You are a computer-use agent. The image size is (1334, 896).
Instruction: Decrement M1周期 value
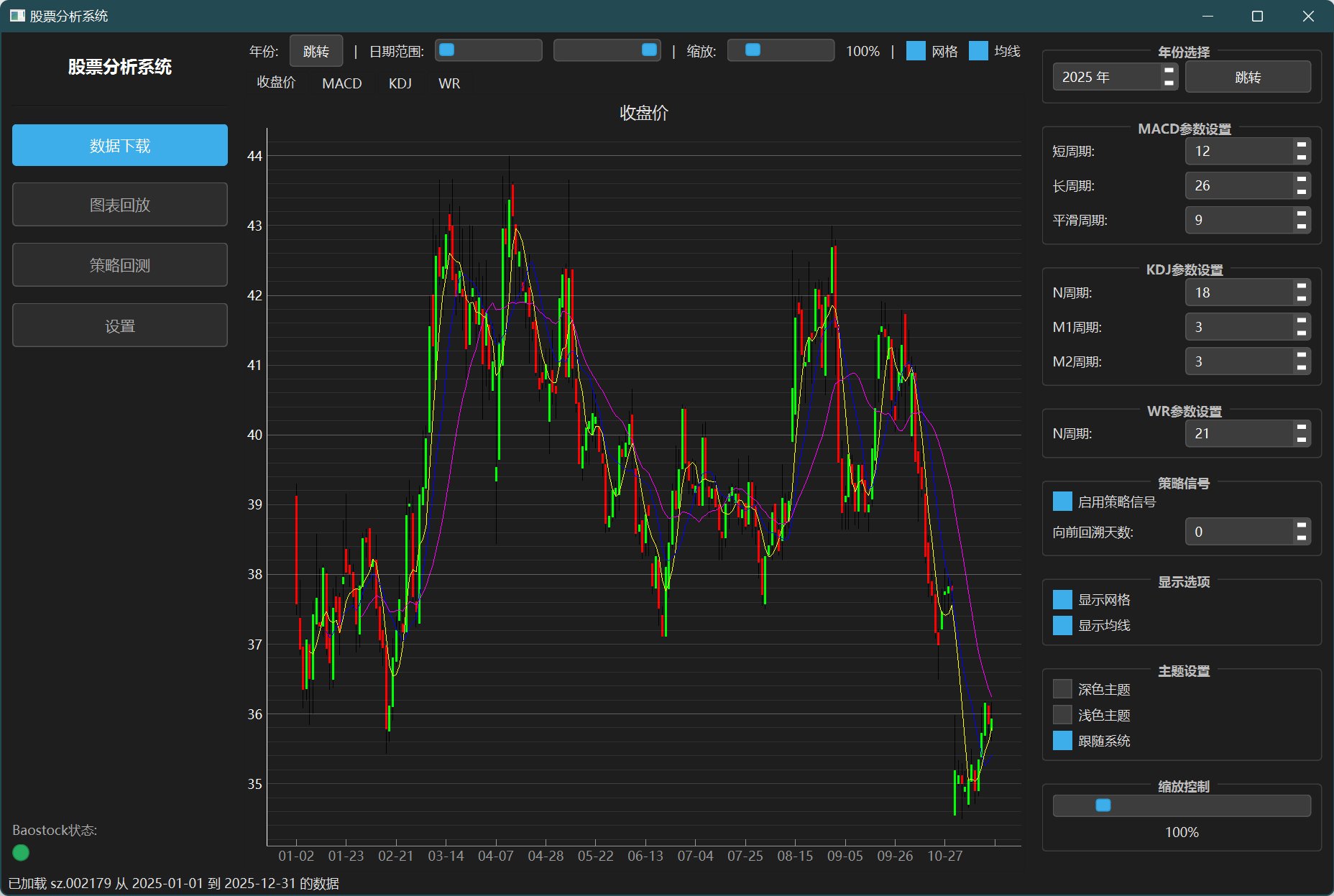click(x=1301, y=333)
